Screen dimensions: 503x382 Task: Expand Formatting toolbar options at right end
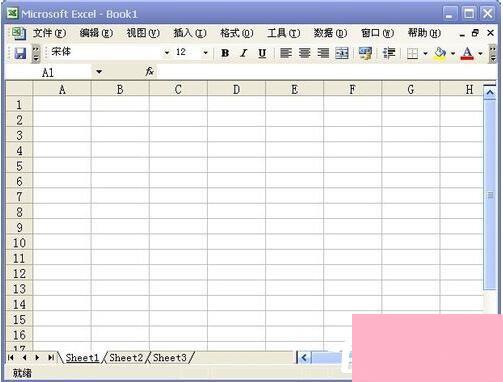pyautogui.click(x=492, y=53)
